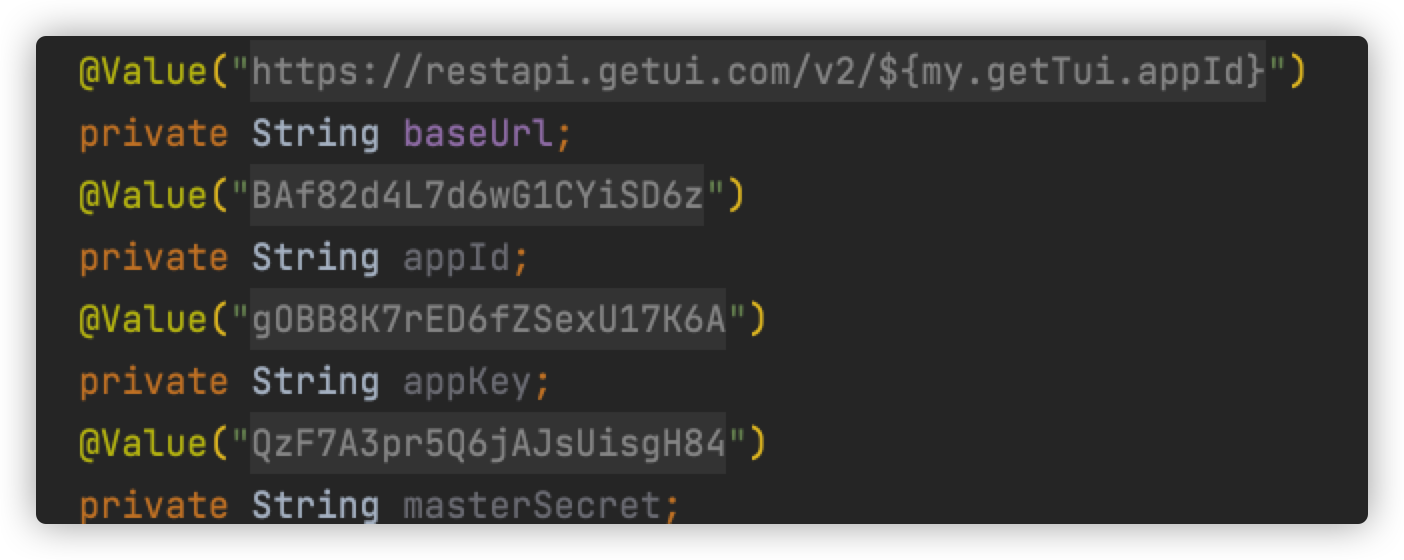Click the appId variable name
This screenshot has height=560, width=1404.
[456, 258]
